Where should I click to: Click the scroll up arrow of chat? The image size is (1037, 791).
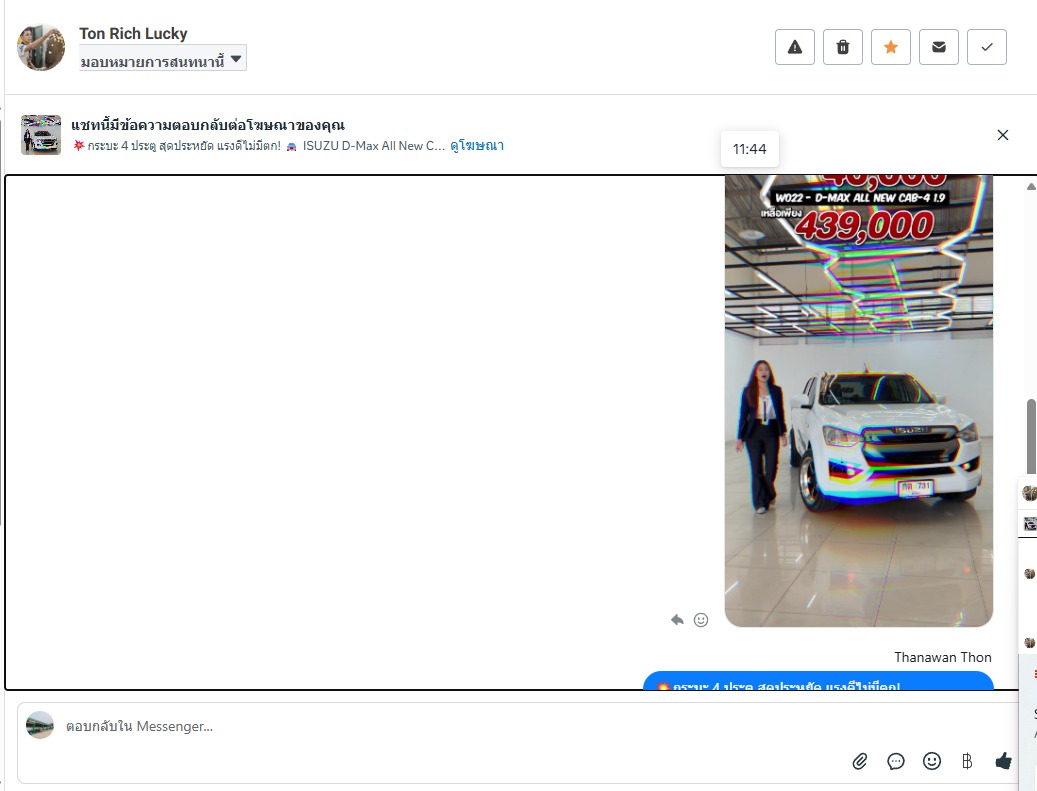(x=1031, y=187)
